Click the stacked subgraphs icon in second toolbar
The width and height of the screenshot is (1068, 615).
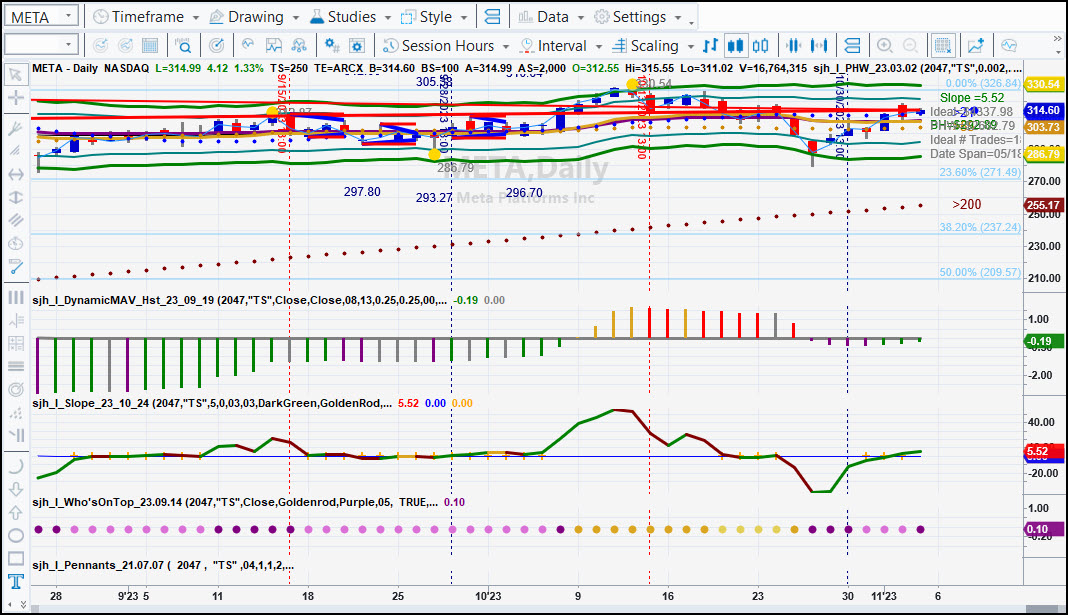[851, 46]
